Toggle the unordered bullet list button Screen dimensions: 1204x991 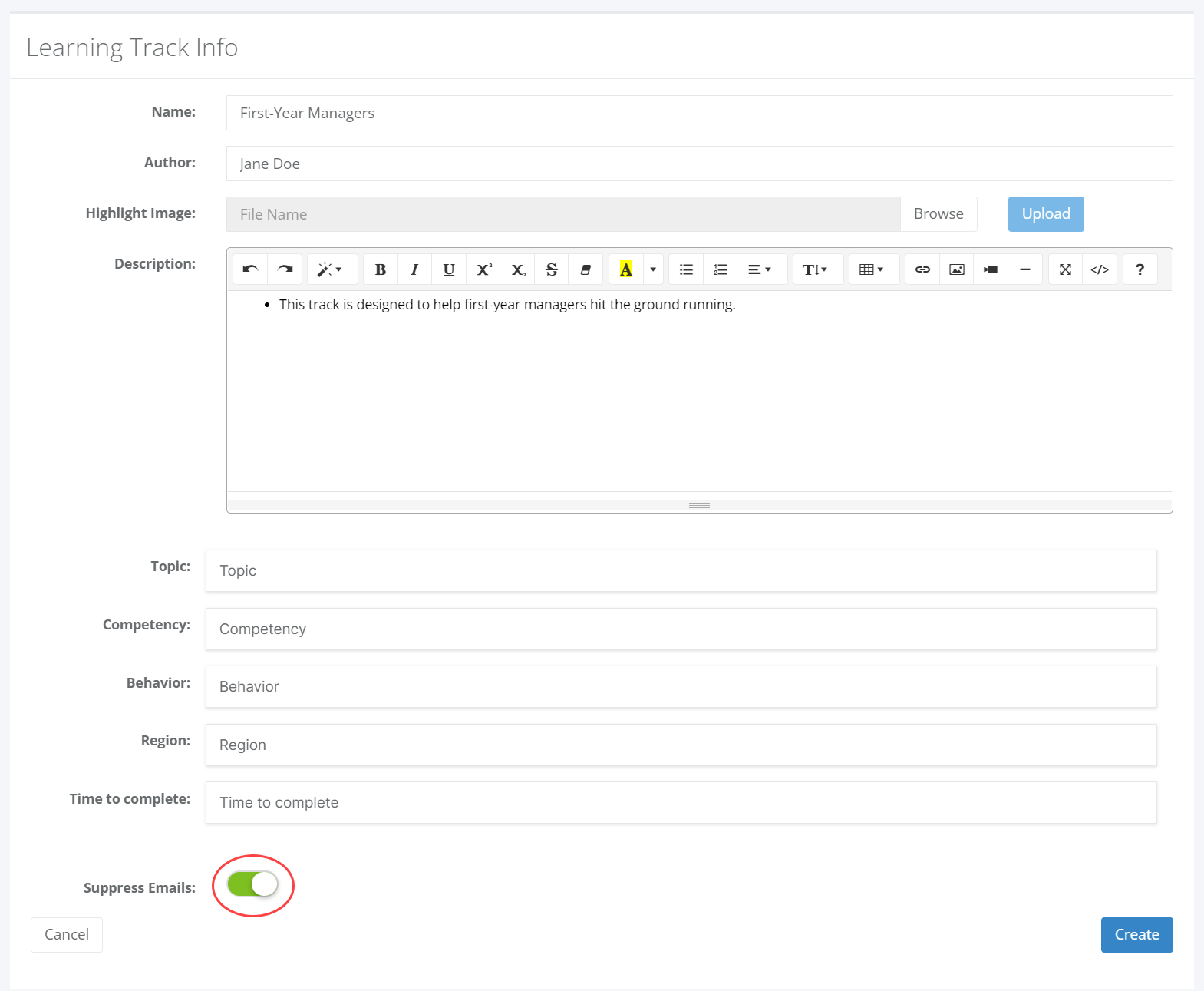click(687, 269)
